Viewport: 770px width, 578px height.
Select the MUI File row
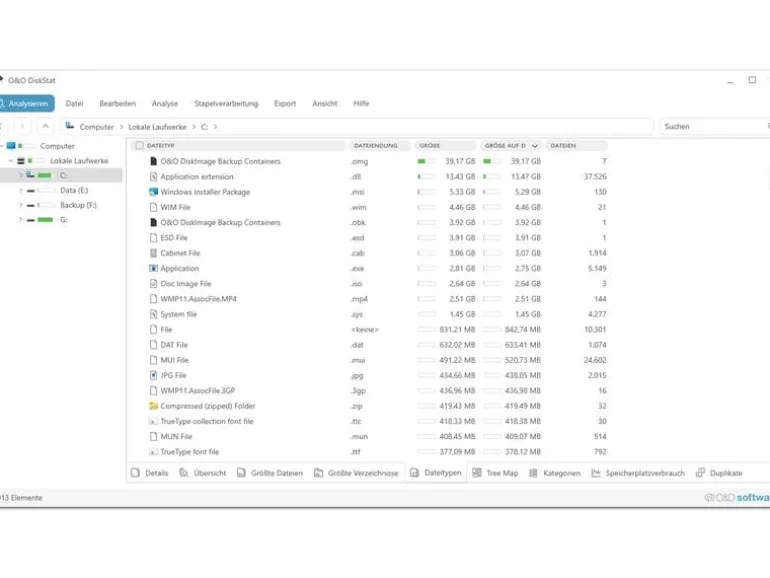coord(369,360)
